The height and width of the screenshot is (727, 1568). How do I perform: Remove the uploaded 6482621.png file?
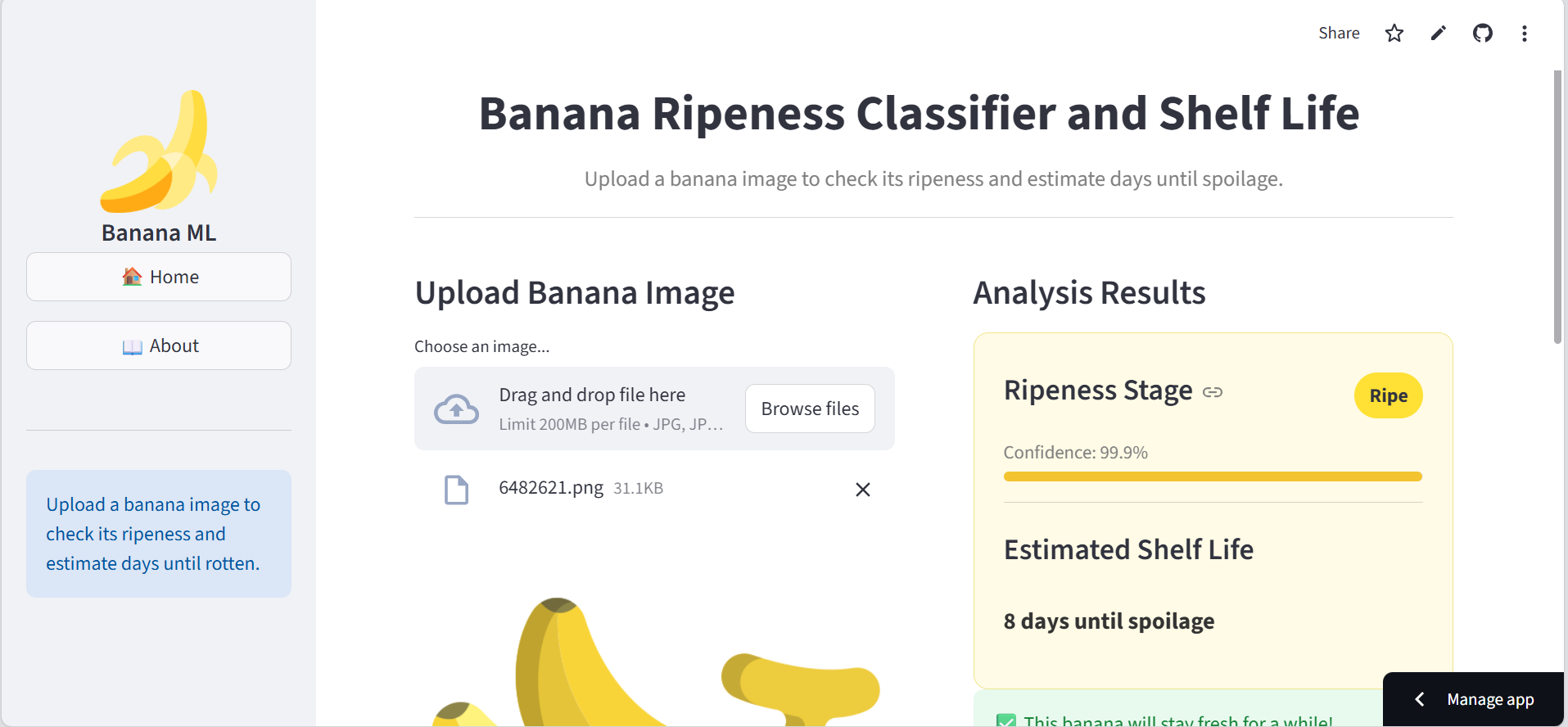click(x=862, y=489)
